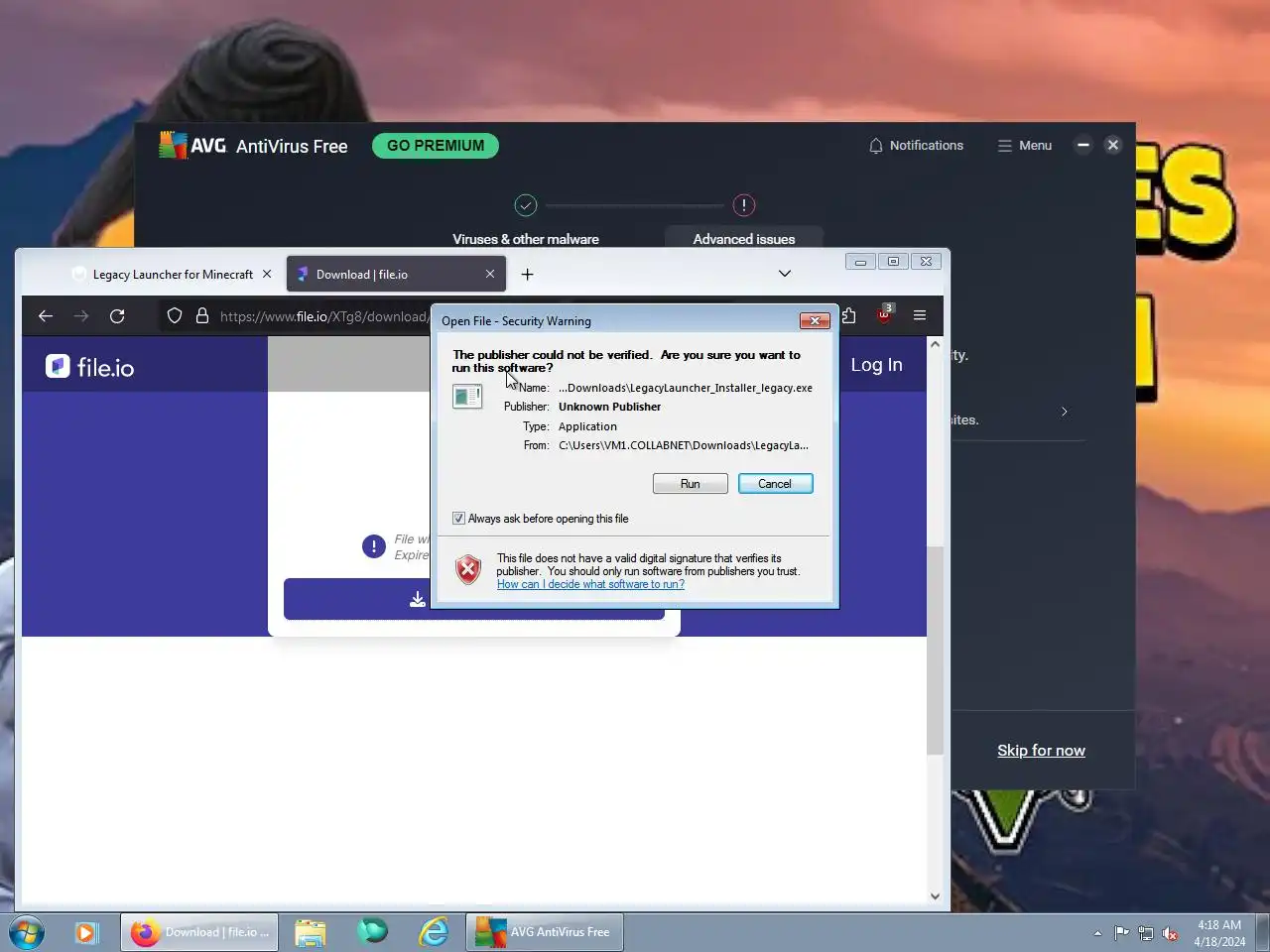Click the green globe taskbar icon

372,931
